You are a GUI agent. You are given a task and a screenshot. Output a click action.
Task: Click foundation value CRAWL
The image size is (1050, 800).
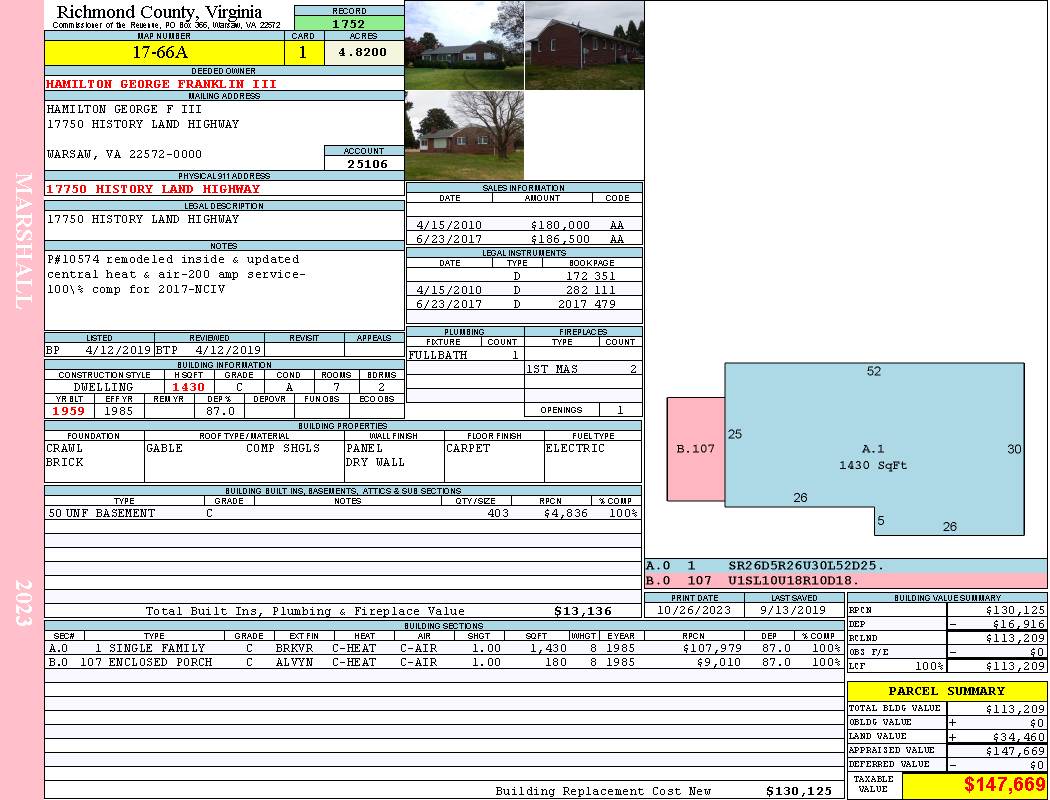click(64, 448)
